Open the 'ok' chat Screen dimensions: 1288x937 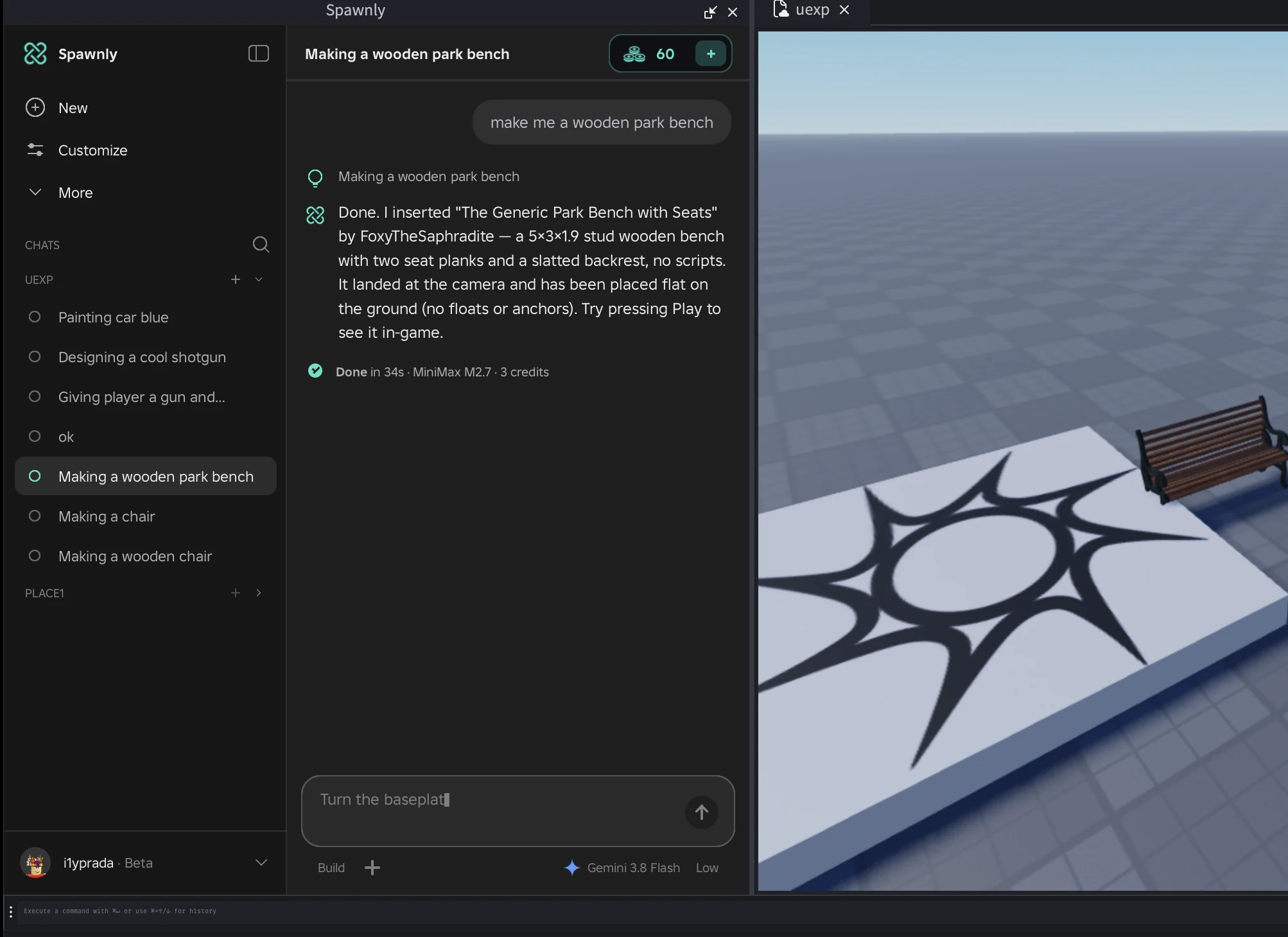[146, 437]
